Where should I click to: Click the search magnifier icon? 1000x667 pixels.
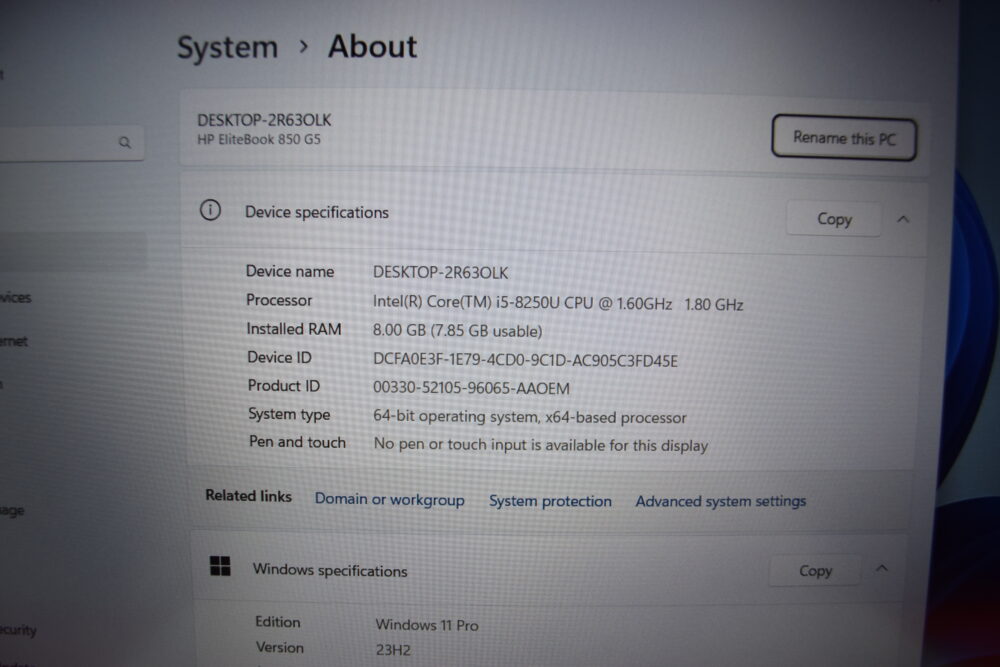tap(125, 142)
